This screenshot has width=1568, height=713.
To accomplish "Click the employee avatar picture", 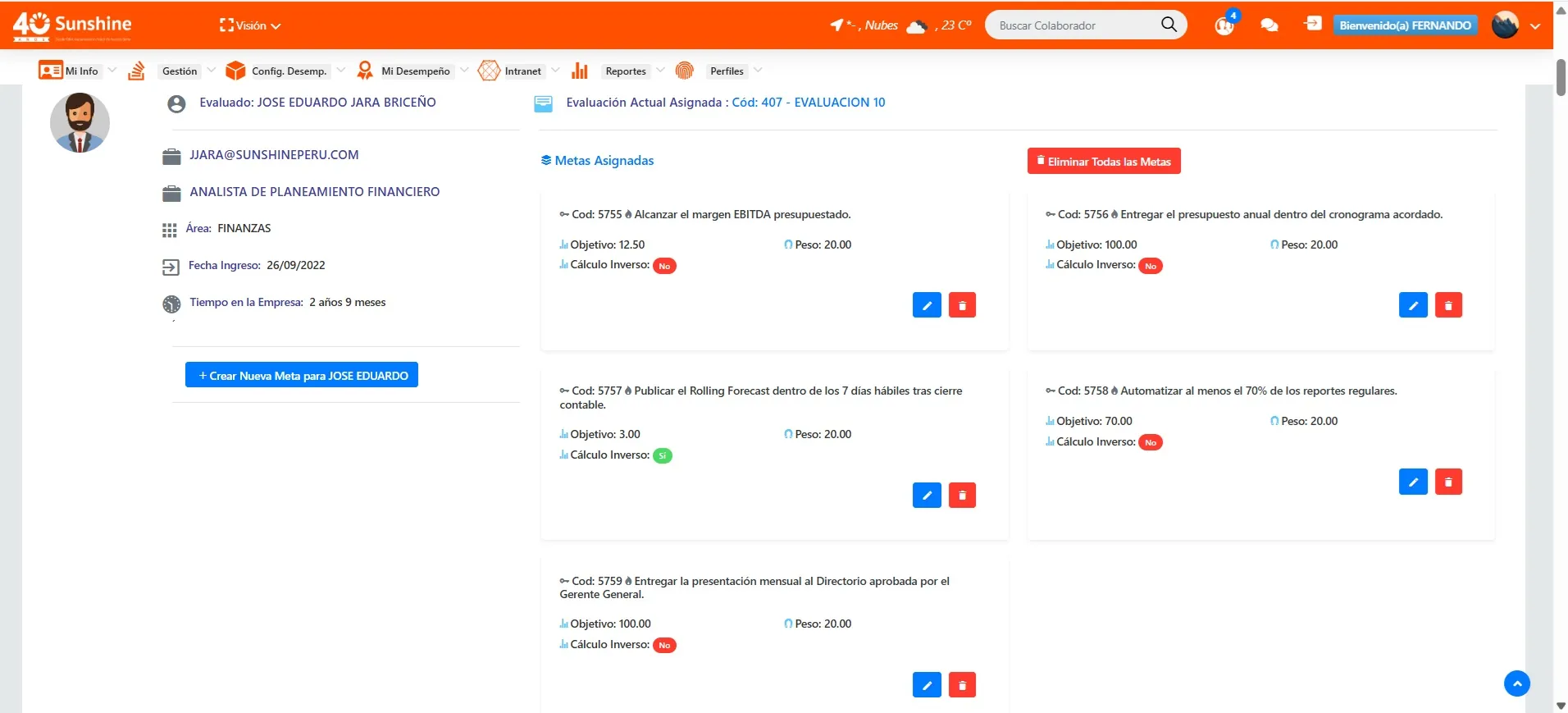I will [80, 122].
